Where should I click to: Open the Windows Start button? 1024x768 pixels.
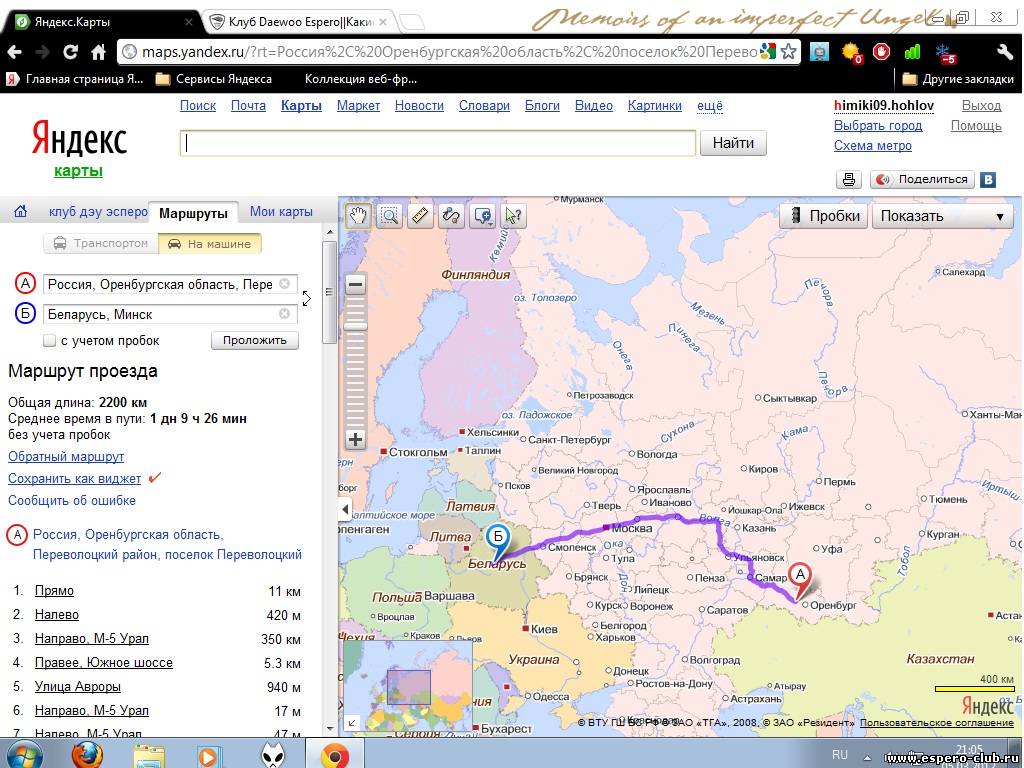pos(24,755)
